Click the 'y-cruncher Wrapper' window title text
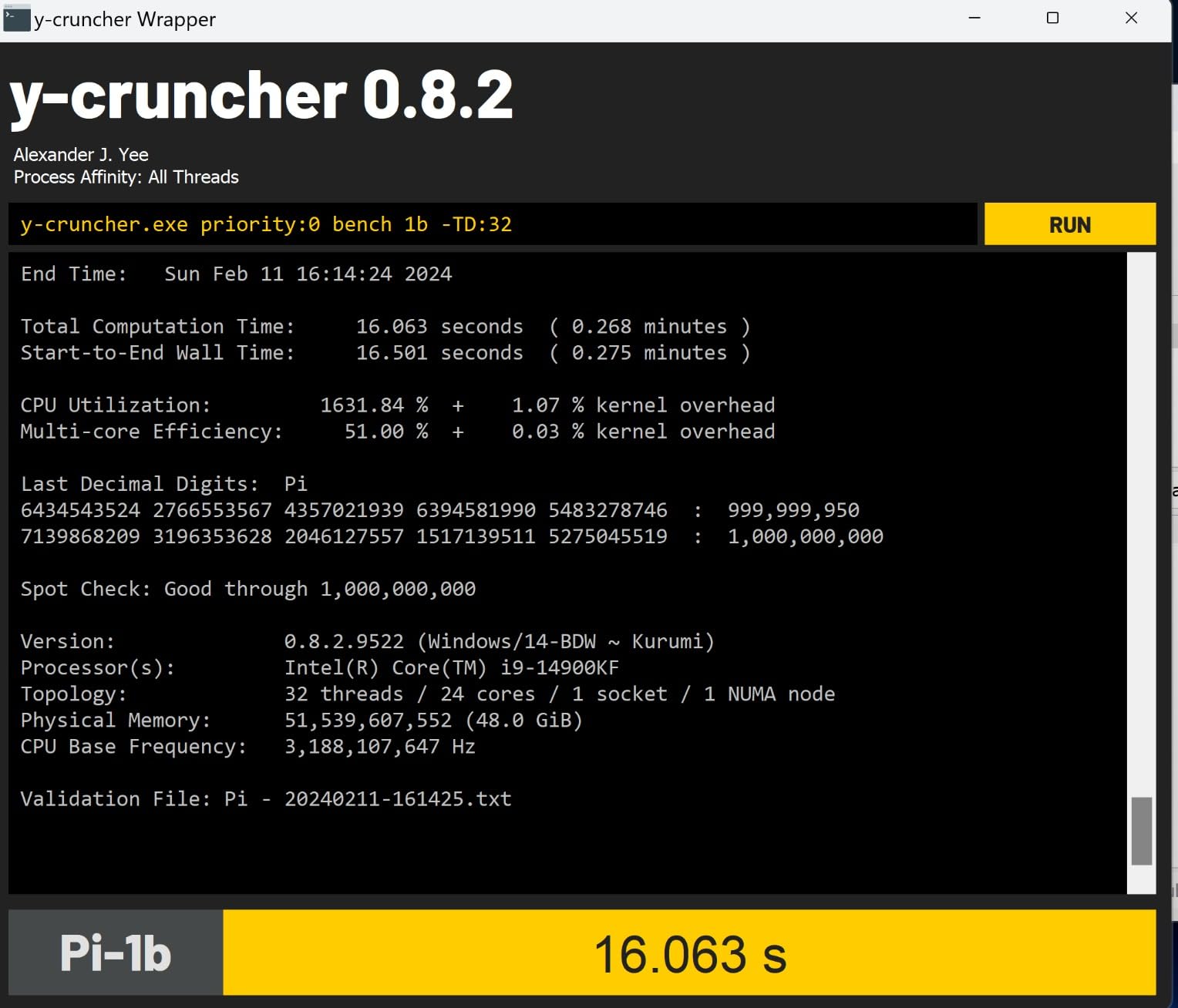The width and height of the screenshot is (1178, 1008). click(125, 19)
